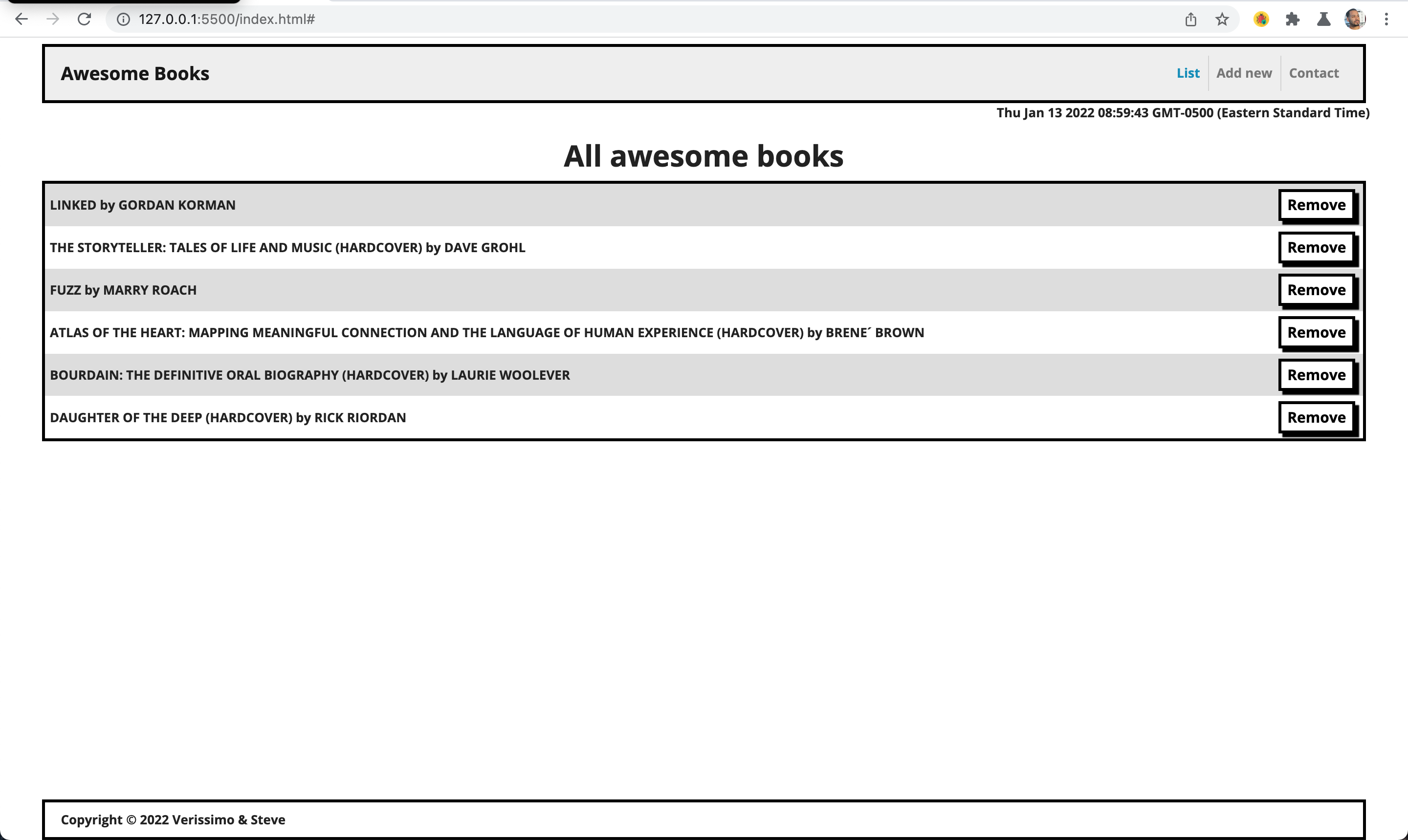Image resolution: width=1408 pixels, height=840 pixels.
Task: Click the Storyteller by DAVE GROHL entry text
Action: 287,247
